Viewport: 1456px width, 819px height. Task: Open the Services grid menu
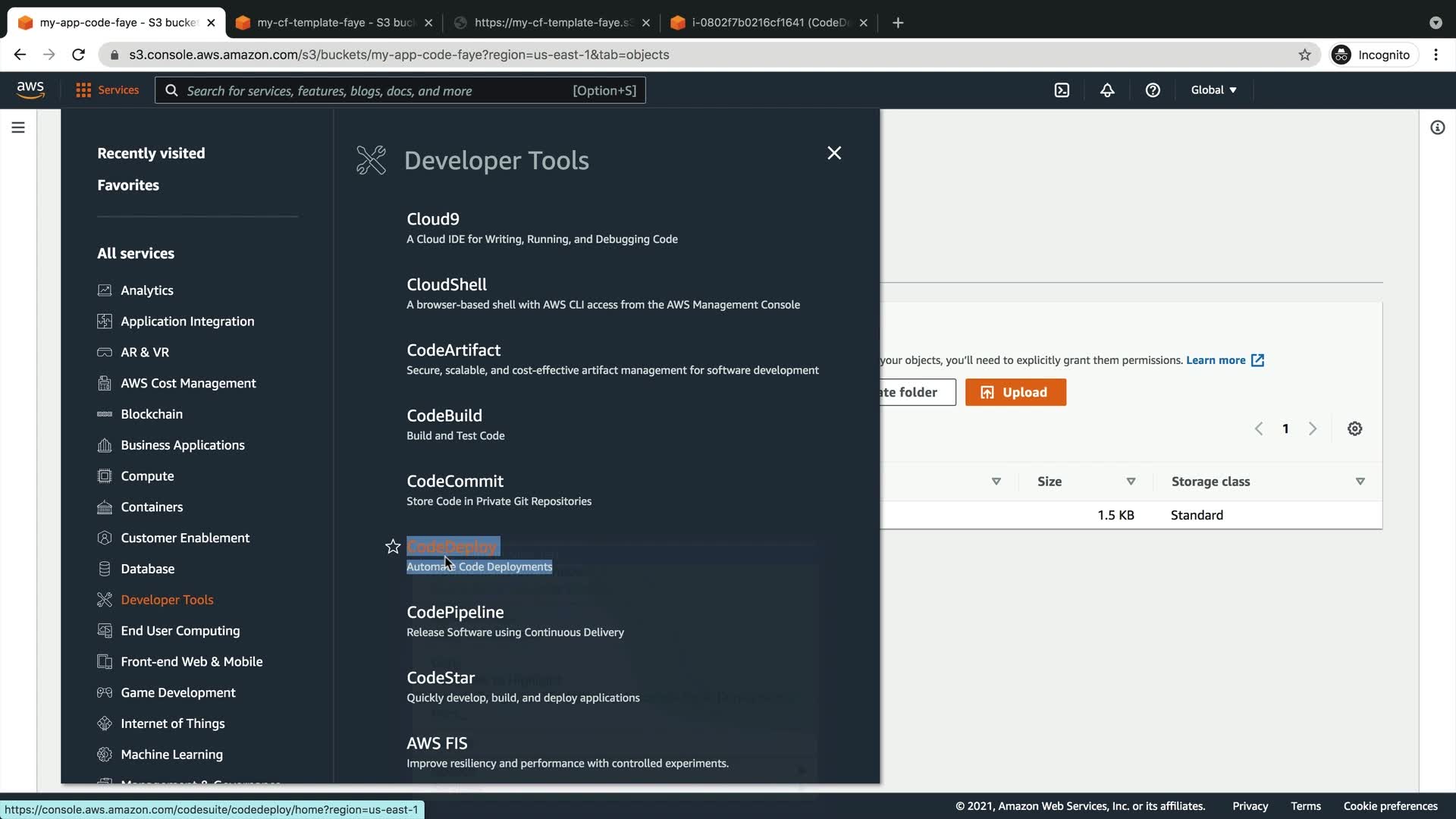[x=107, y=90]
